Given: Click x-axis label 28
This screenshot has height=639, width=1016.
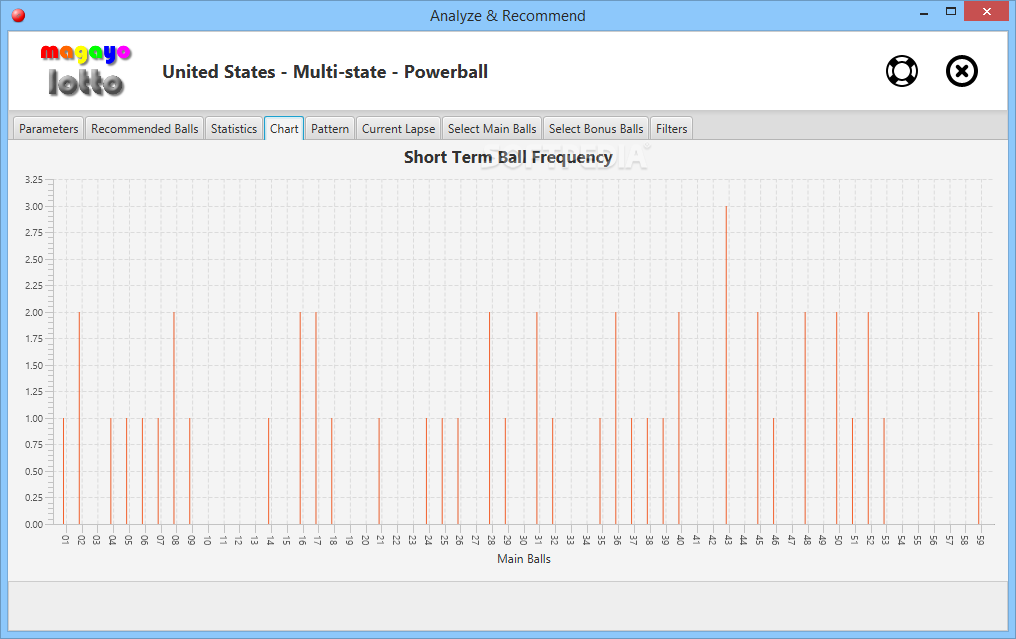Looking at the screenshot, I should point(491,539).
